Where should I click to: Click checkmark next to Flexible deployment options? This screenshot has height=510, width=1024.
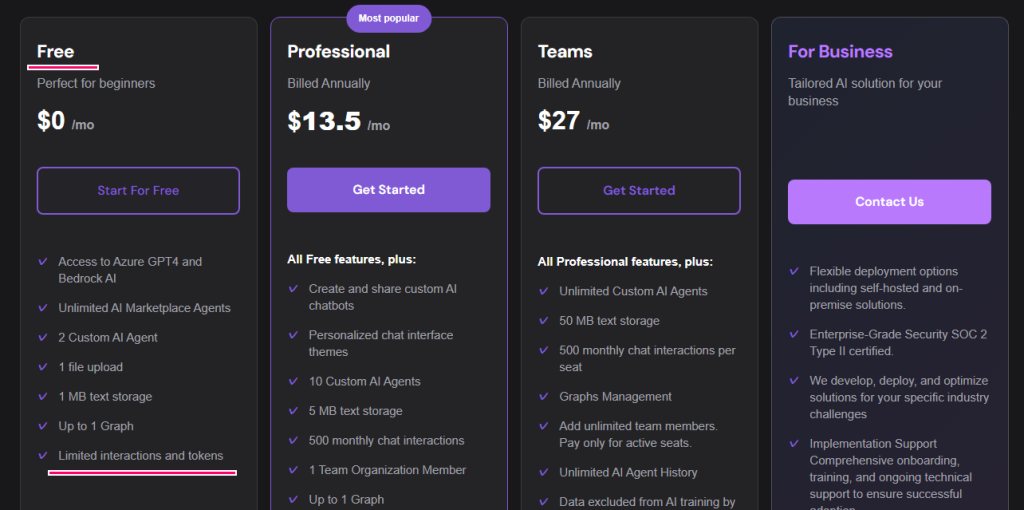793,271
